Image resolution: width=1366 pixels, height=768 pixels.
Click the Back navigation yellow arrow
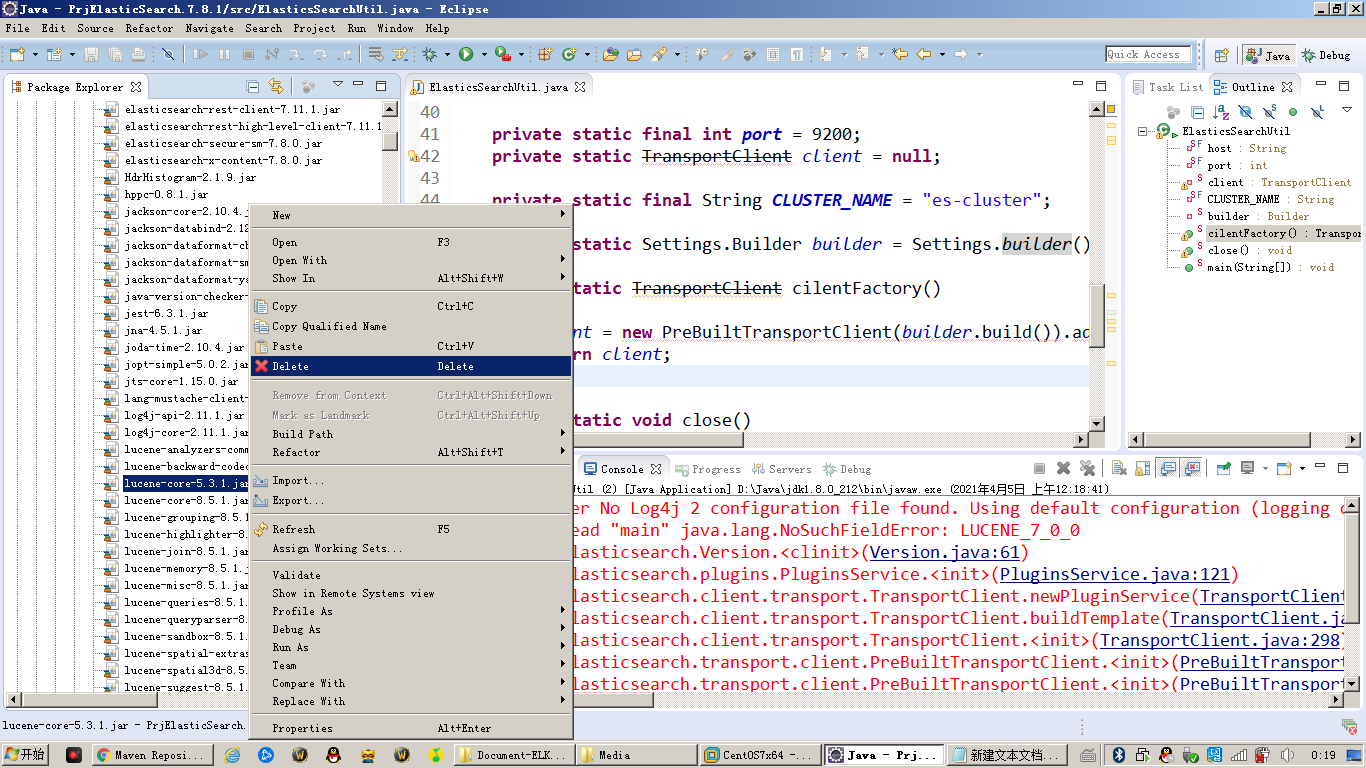point(924,54)
